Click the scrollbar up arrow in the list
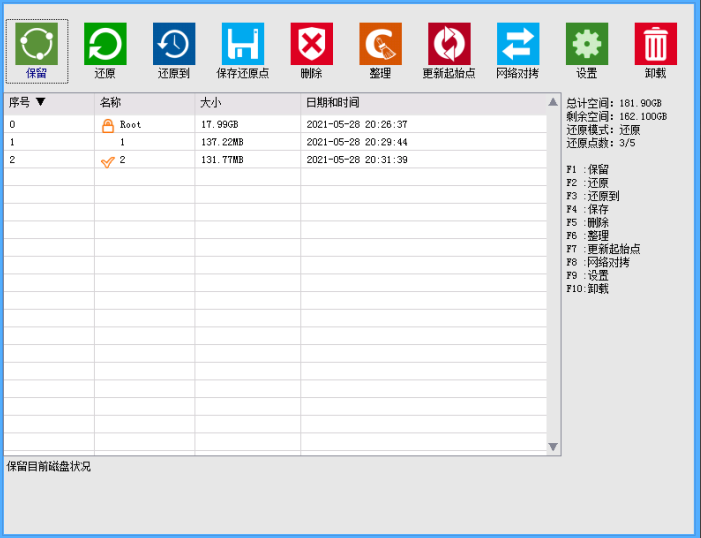701x538 pixels. (x=553, y=102)
